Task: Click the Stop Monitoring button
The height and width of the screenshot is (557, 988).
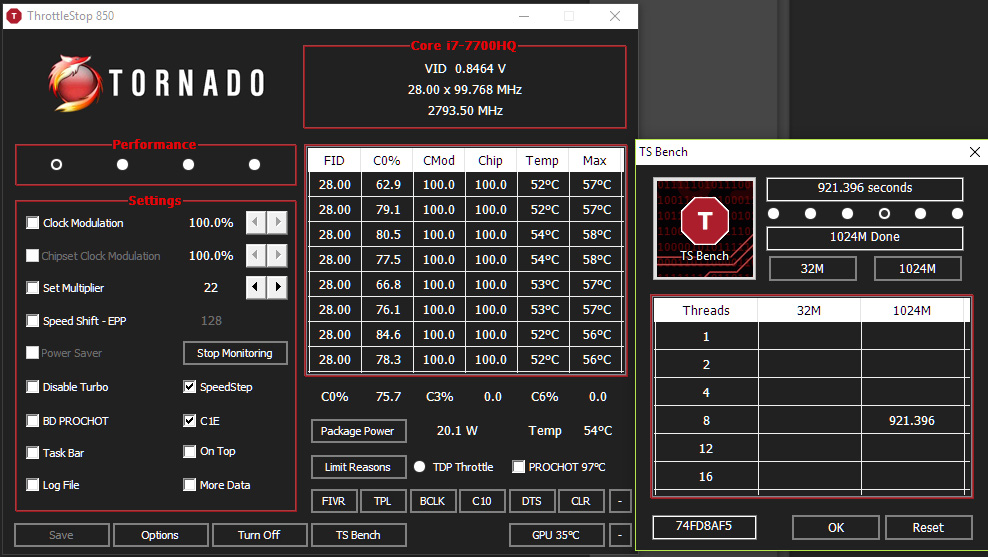Action: (235, 353)
